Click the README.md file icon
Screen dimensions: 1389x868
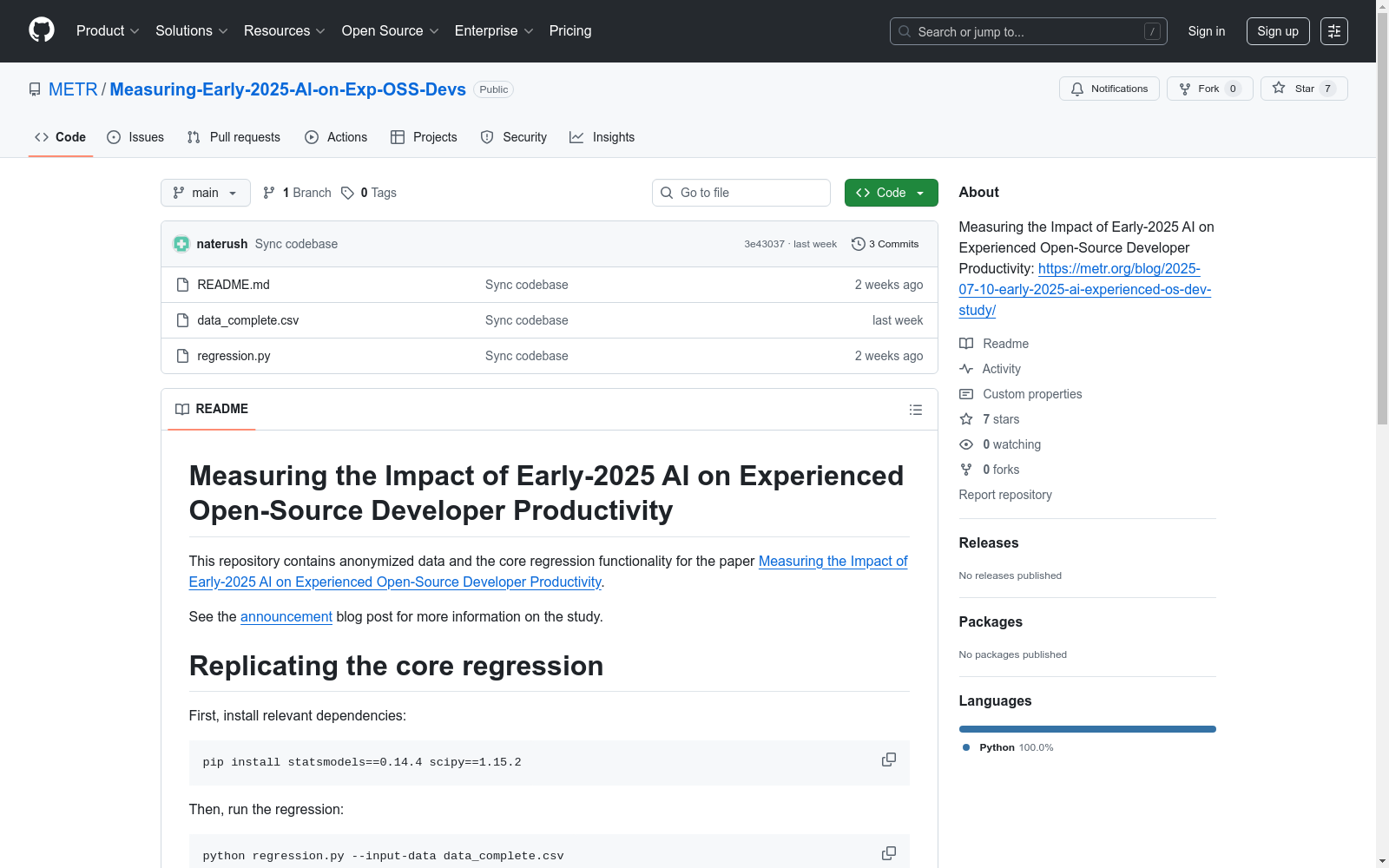point(182,285)
